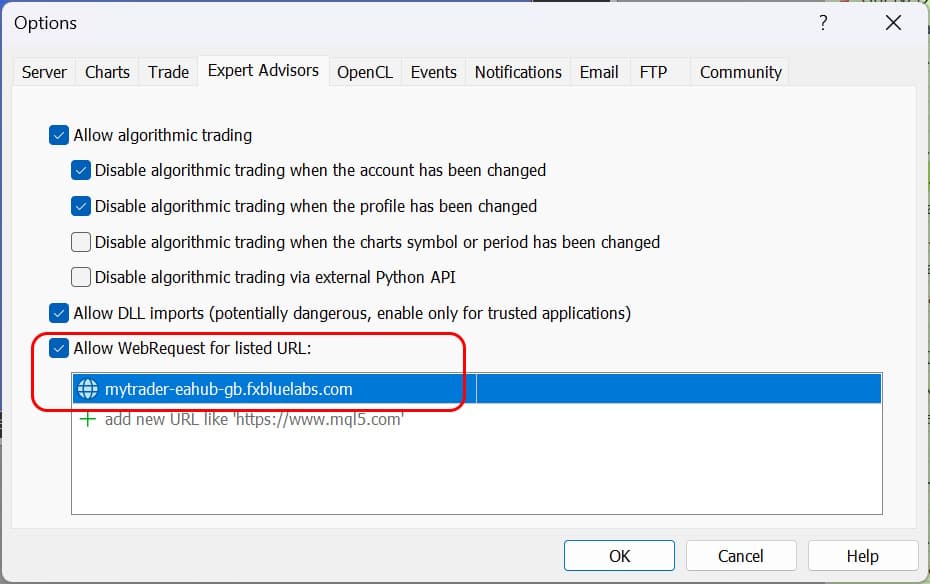Toggle Allow algorithmic trading checkbox

point(59,135)
